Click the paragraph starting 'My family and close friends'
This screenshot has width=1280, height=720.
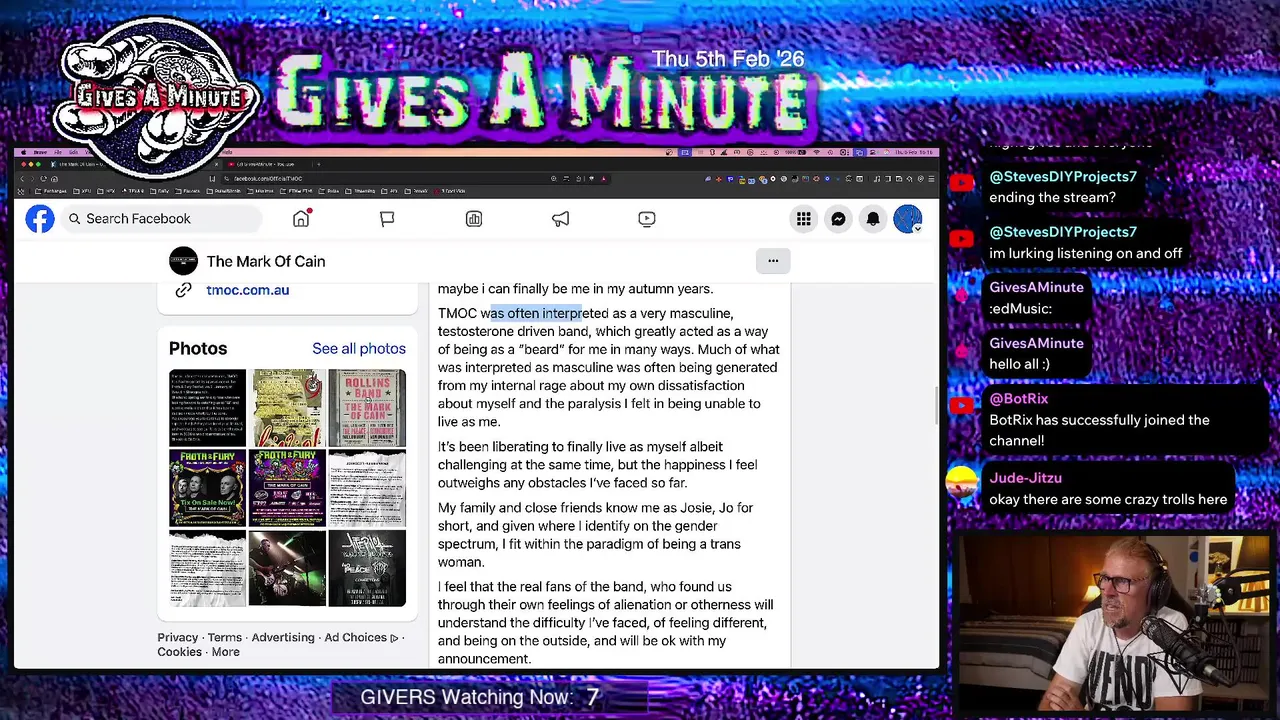[x=595, y=535]
